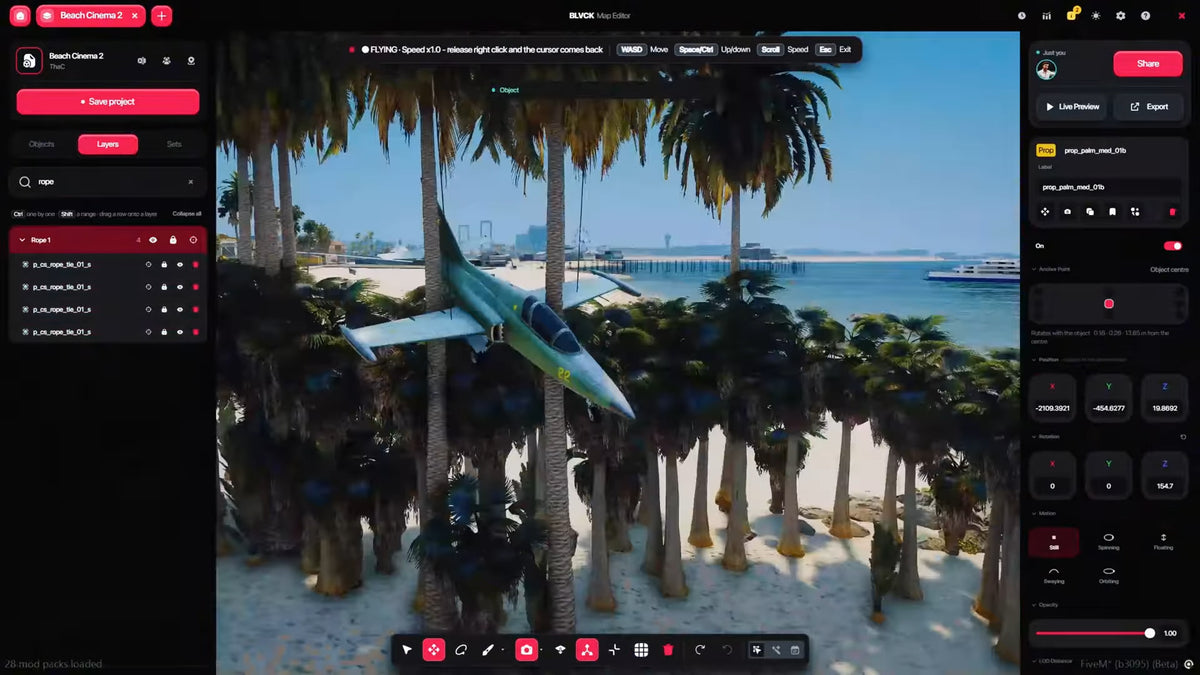Image resolution: width=1200 pixels, height=675 pixels.
Task: Delete selection with toolbar trash icon
Action: (x=668, y=650)
